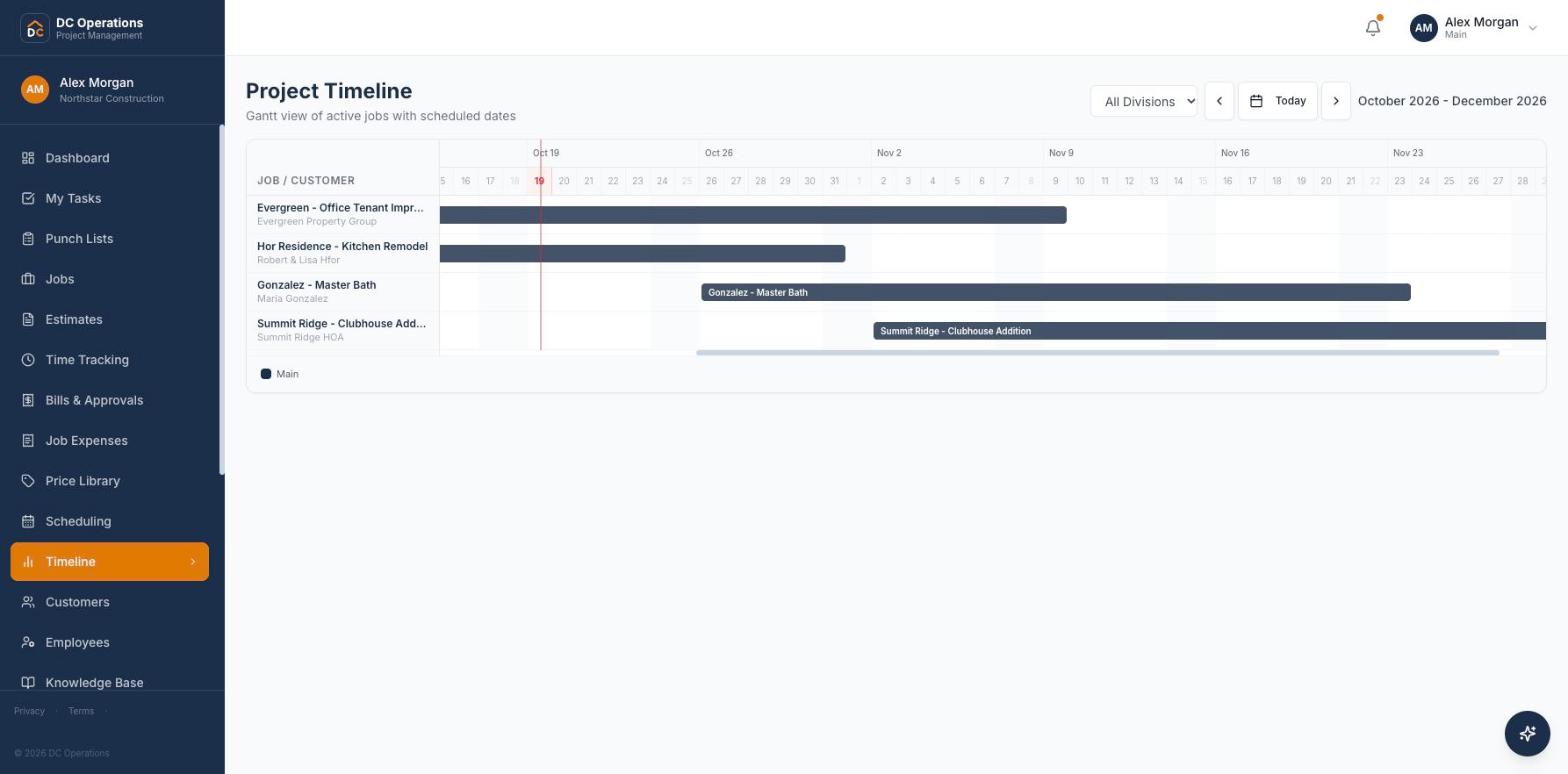
Task: Open Knowledge Base page
Action: (110, 683)
